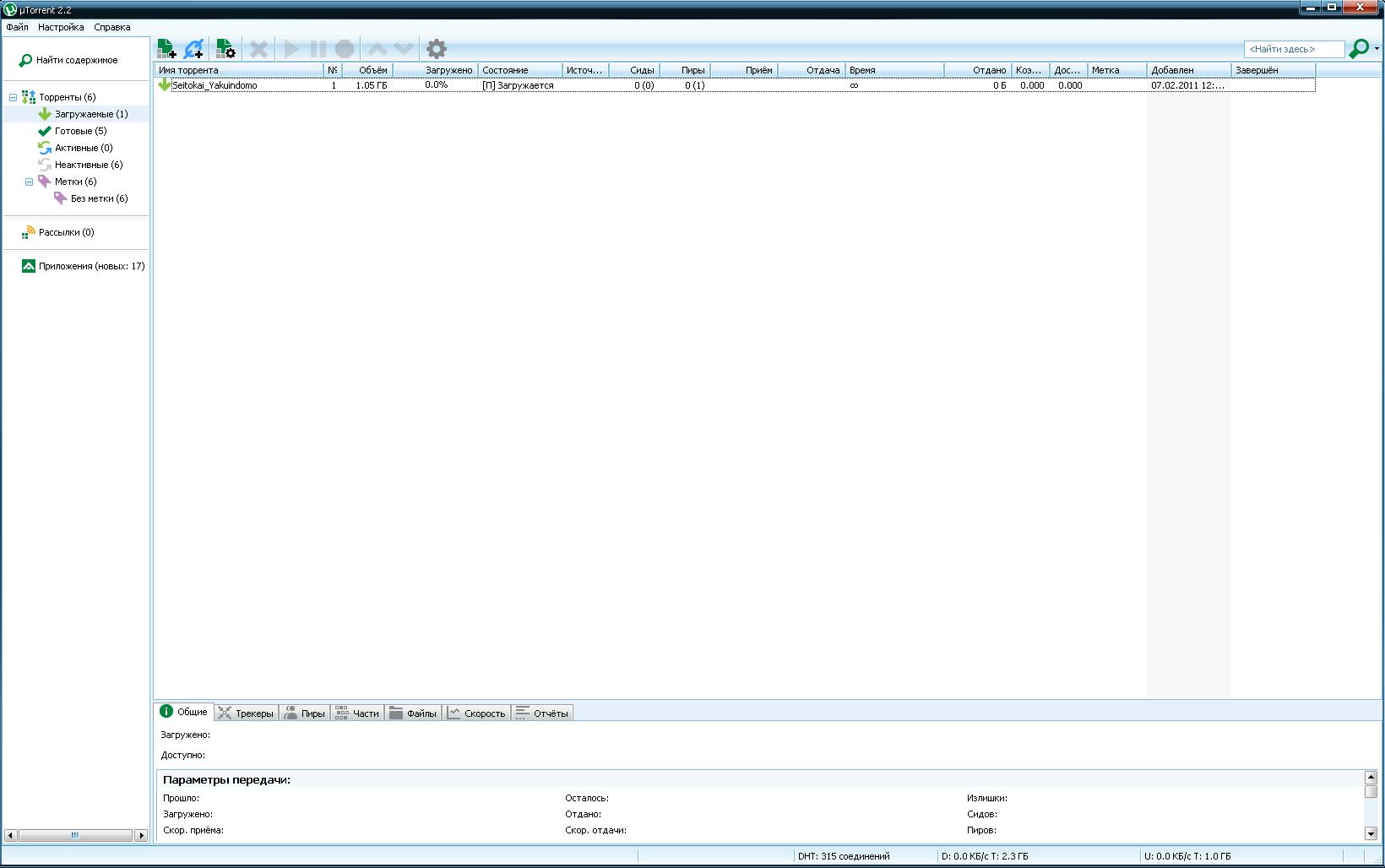Image resolution: width=1385 pixels, height=868 pixels.
Task: Click the Pause torrent icon
Action: pyautogui.click(x=318, y=49)
